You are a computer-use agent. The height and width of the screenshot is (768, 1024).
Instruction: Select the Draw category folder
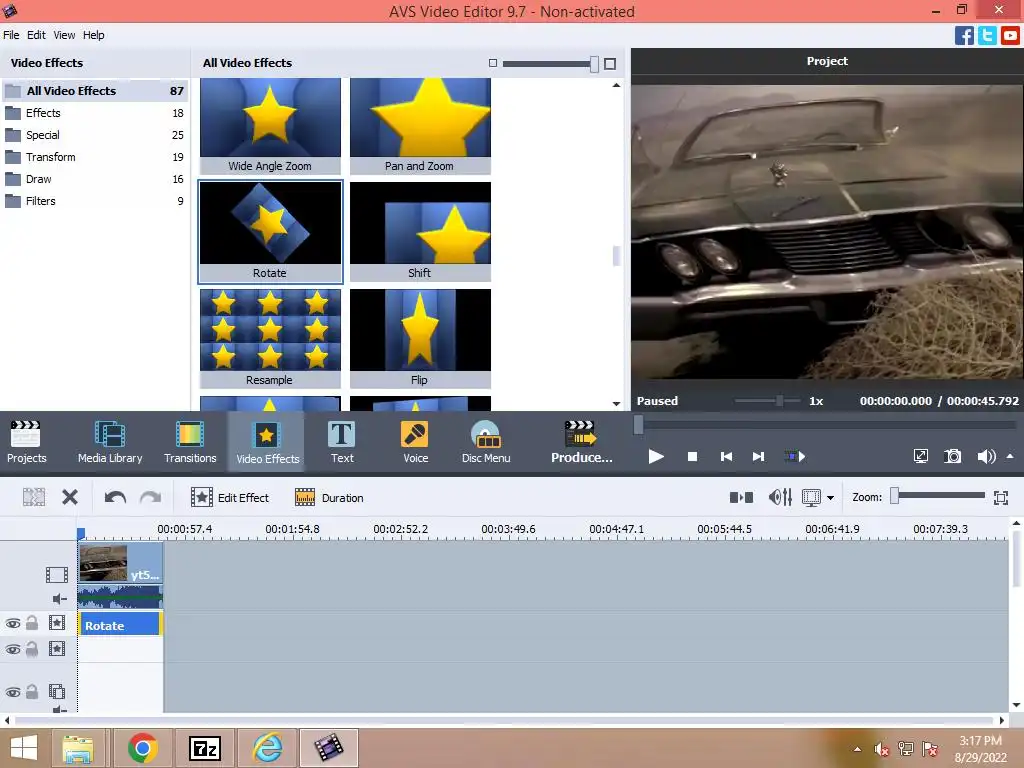point(95,179)
